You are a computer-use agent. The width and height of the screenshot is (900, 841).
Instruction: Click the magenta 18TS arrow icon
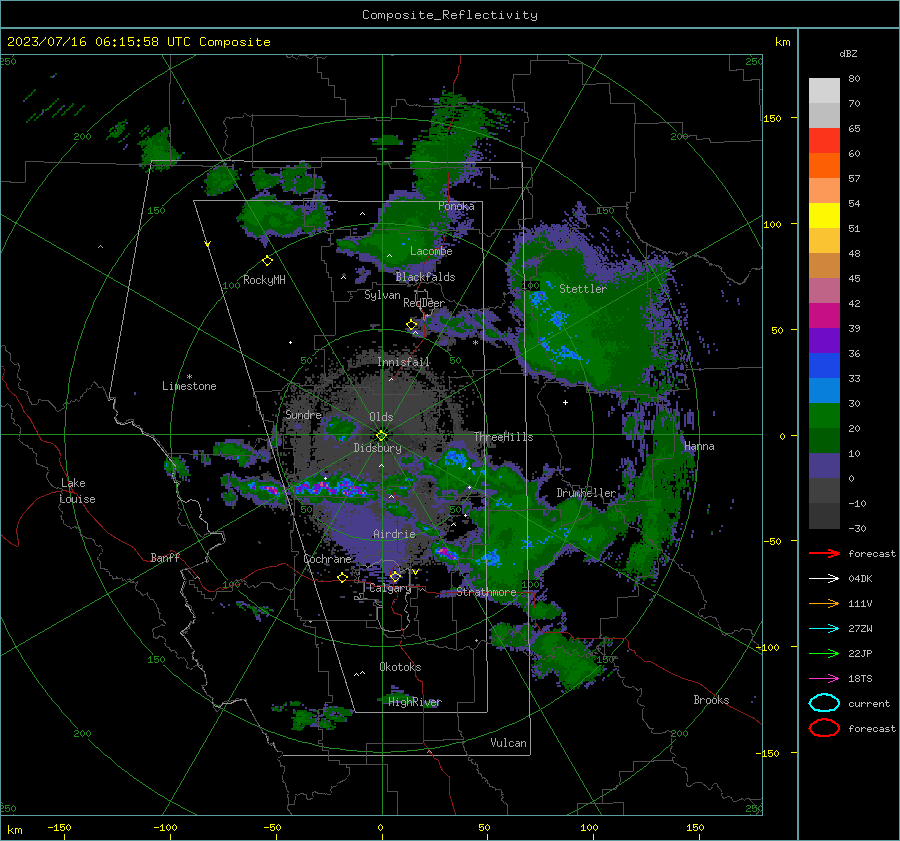coord(824,678)
